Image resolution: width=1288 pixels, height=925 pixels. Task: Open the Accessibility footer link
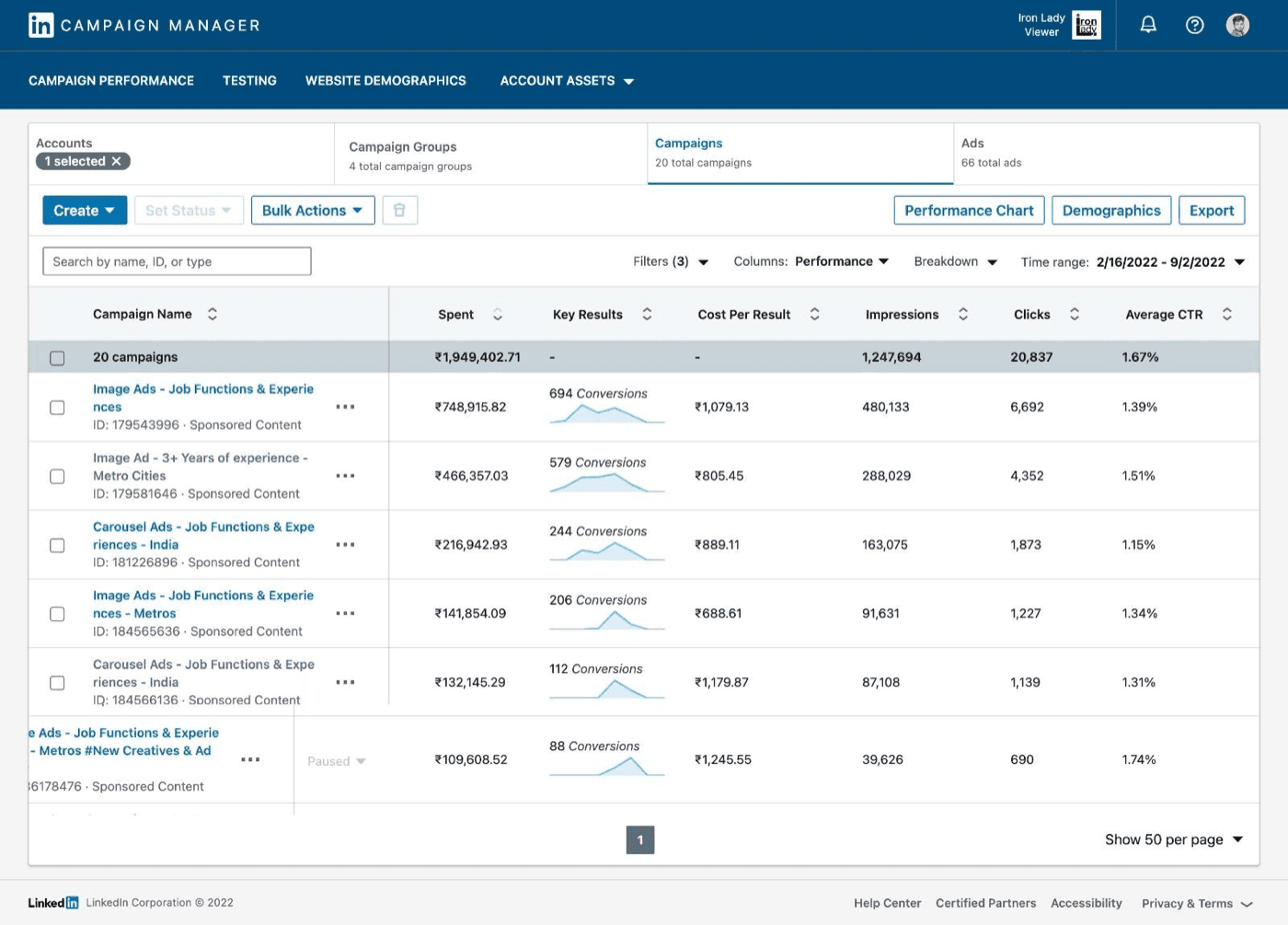click(x=1086, y=903)
